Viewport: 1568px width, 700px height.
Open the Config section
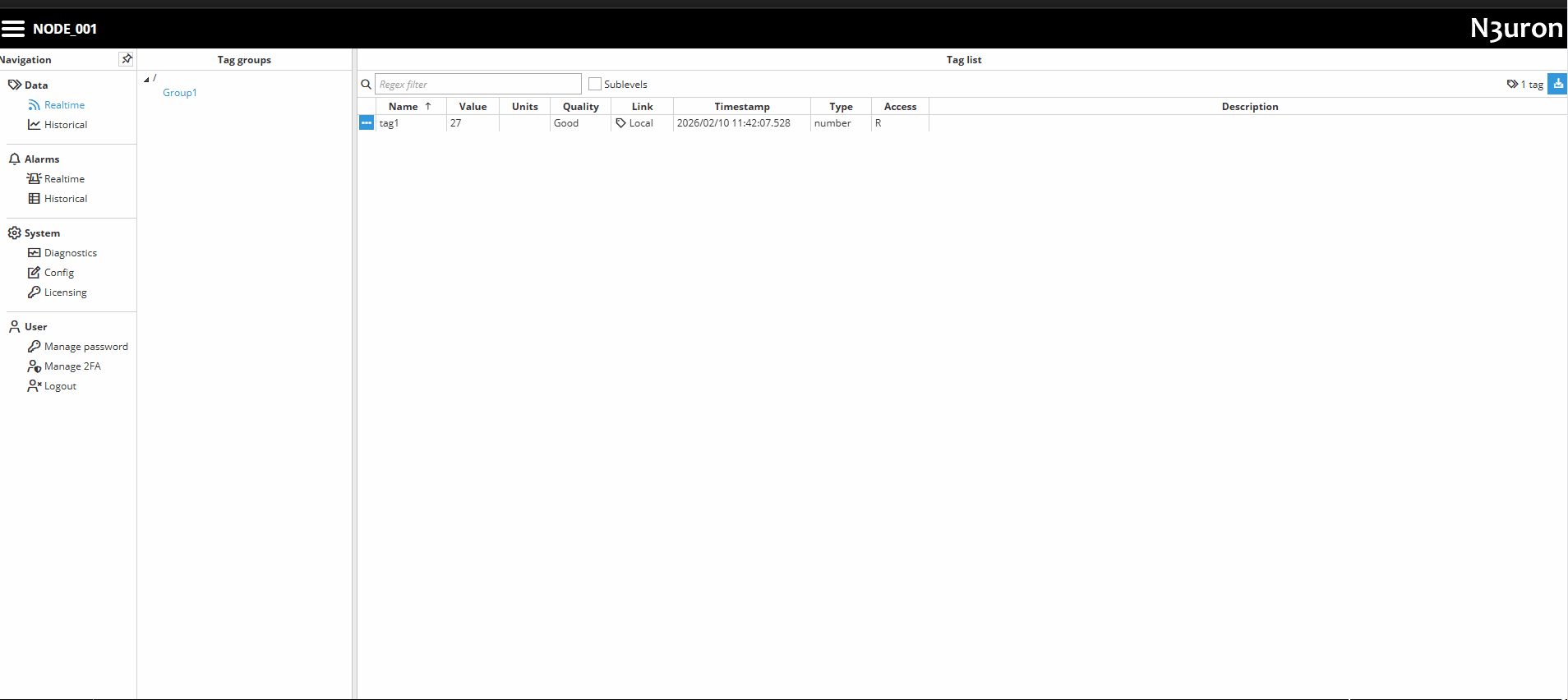[58, 273]
